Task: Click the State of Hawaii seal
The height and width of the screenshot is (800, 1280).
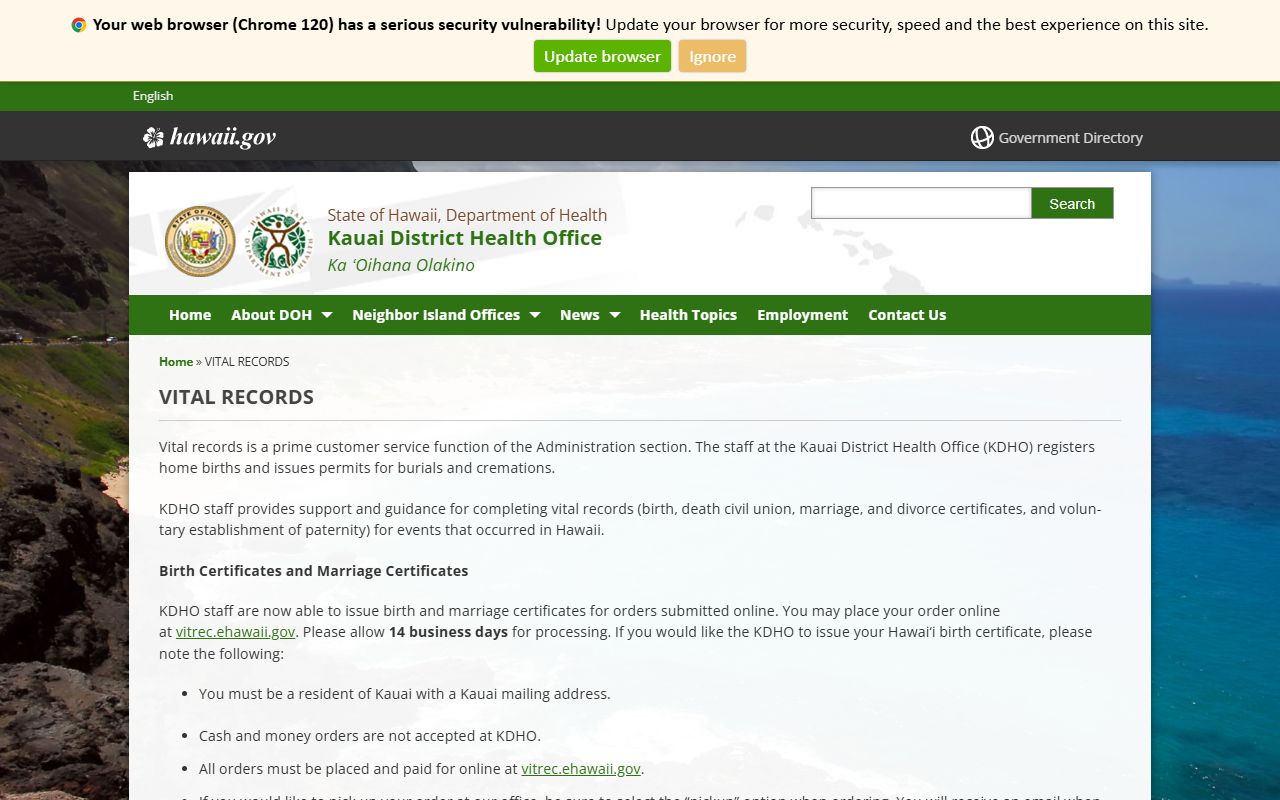Action: pyautogui.click(x=200, y=241)
